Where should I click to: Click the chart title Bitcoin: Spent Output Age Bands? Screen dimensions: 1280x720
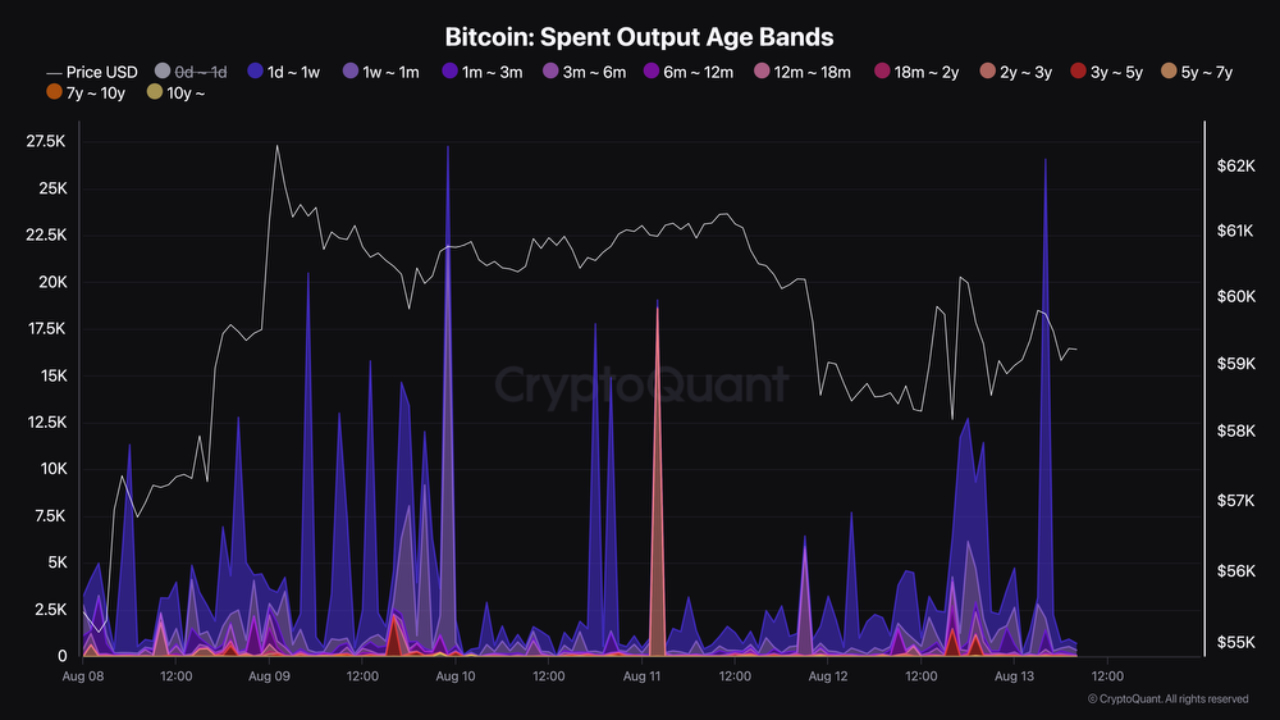point(639,37)
